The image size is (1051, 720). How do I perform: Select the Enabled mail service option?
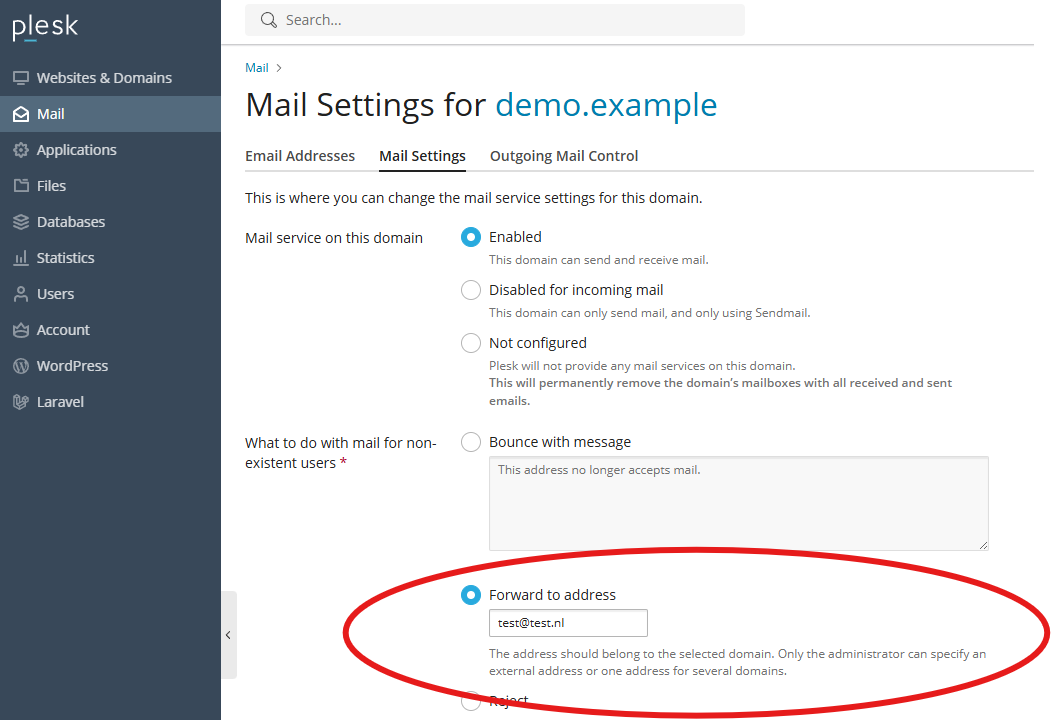[471, 237]
